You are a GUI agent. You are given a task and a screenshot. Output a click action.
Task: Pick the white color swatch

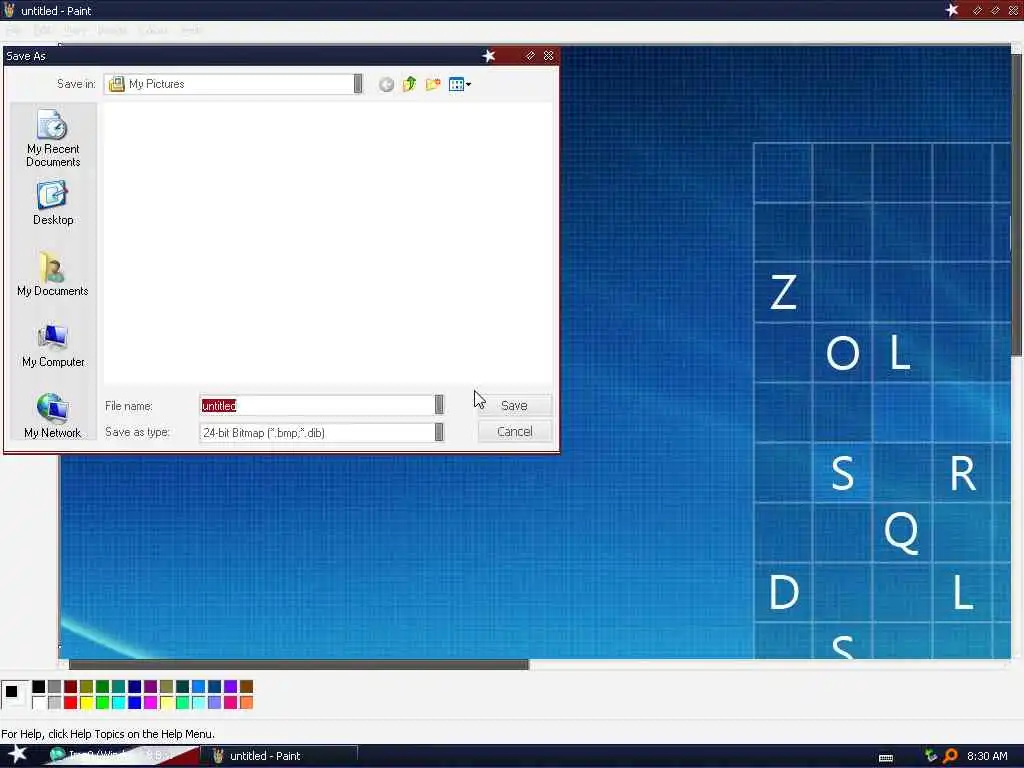click(x=39, y=703)
